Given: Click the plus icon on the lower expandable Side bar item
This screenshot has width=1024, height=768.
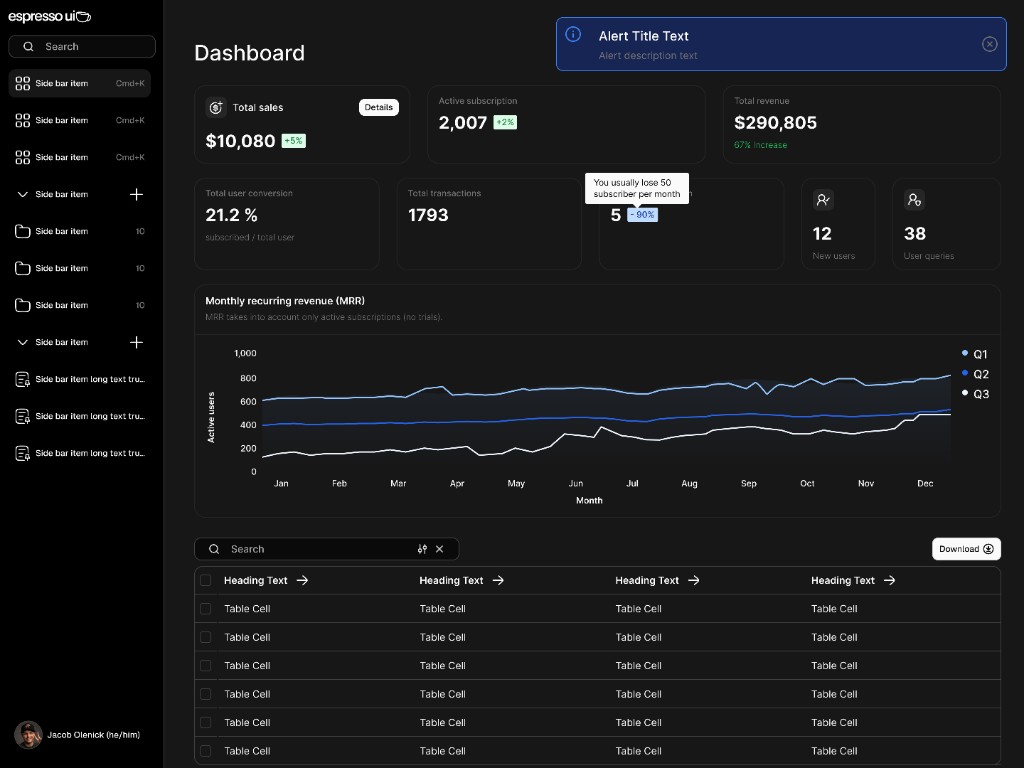Looking at the screenshot, I should click(136, 342).
